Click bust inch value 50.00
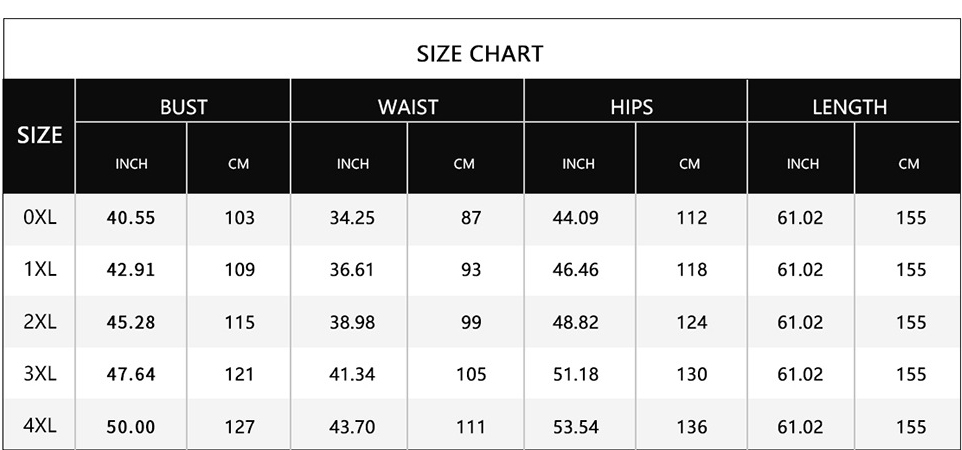The image size is (962, 450). click(131, 427)
